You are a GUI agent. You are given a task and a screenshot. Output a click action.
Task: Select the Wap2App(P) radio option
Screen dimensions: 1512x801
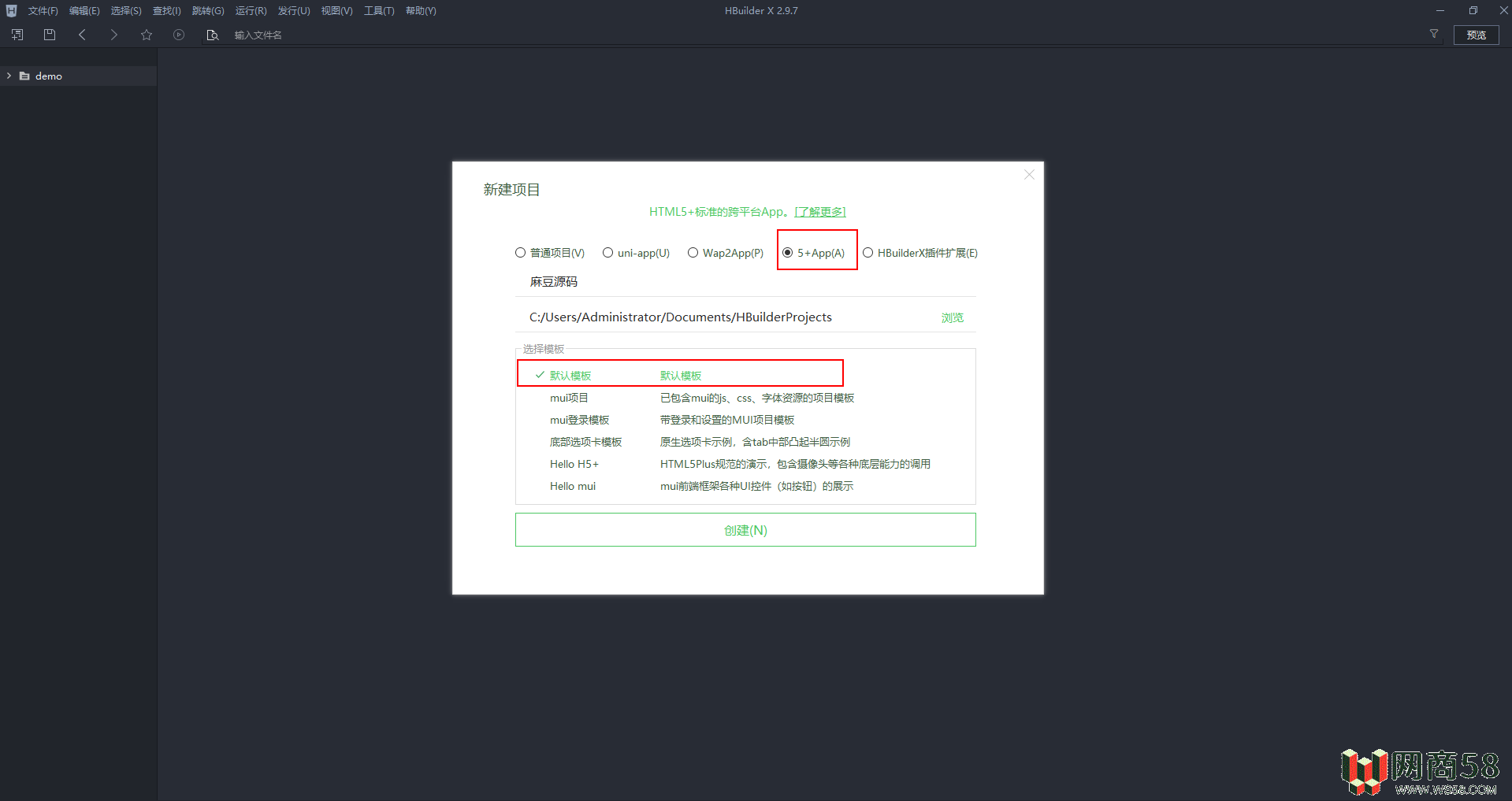(726, 253)
